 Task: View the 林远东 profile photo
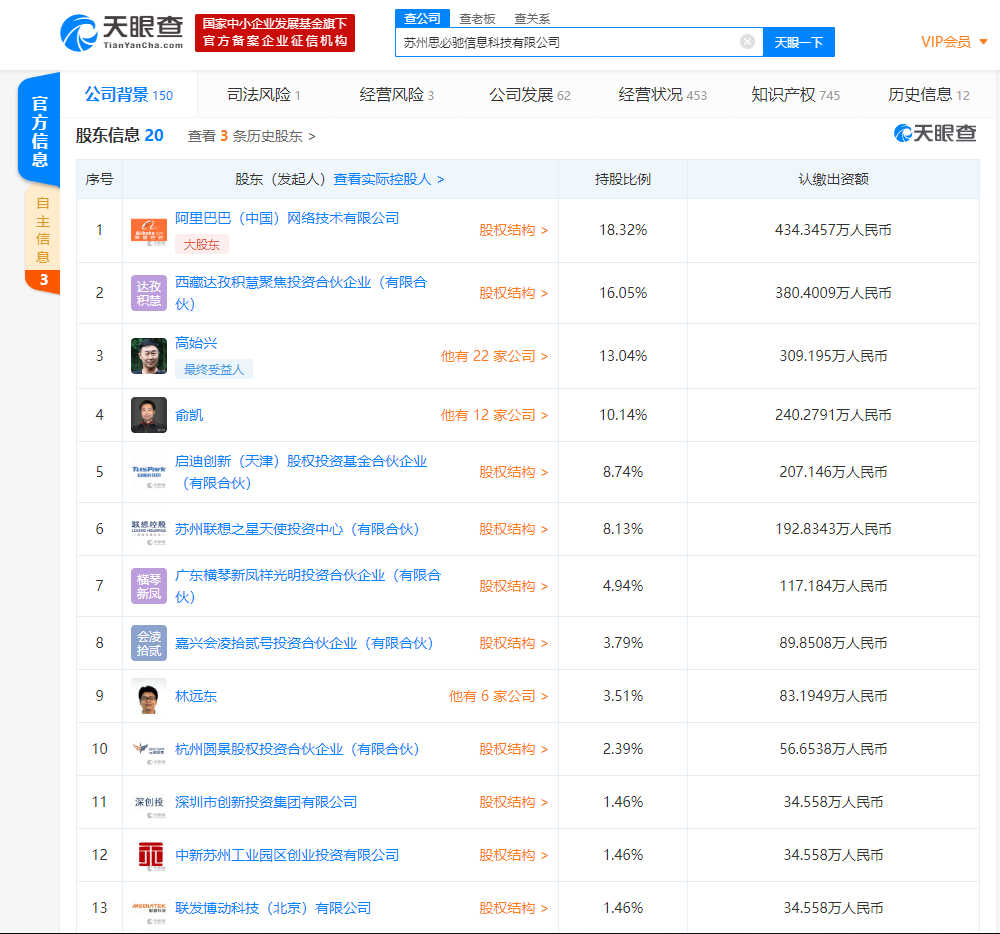click(149, 696)
